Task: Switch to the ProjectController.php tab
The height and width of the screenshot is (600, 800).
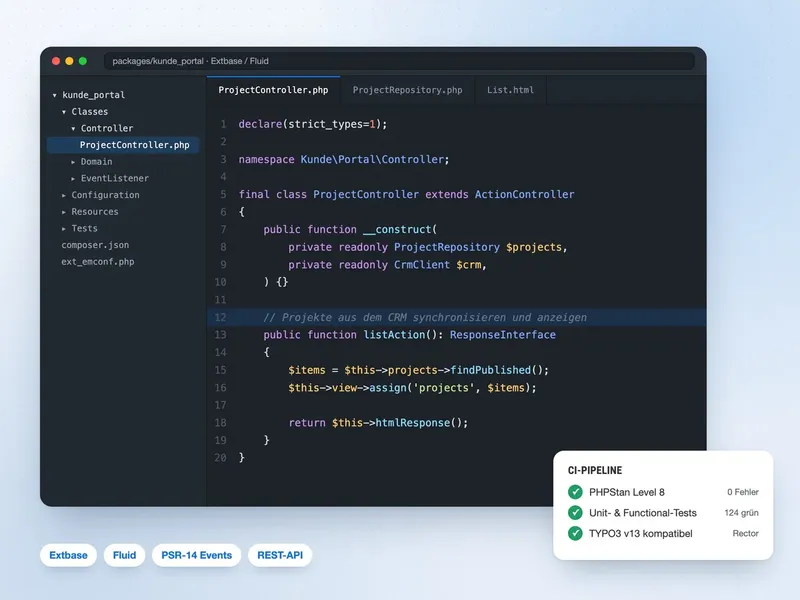Action: pos(273,90)
